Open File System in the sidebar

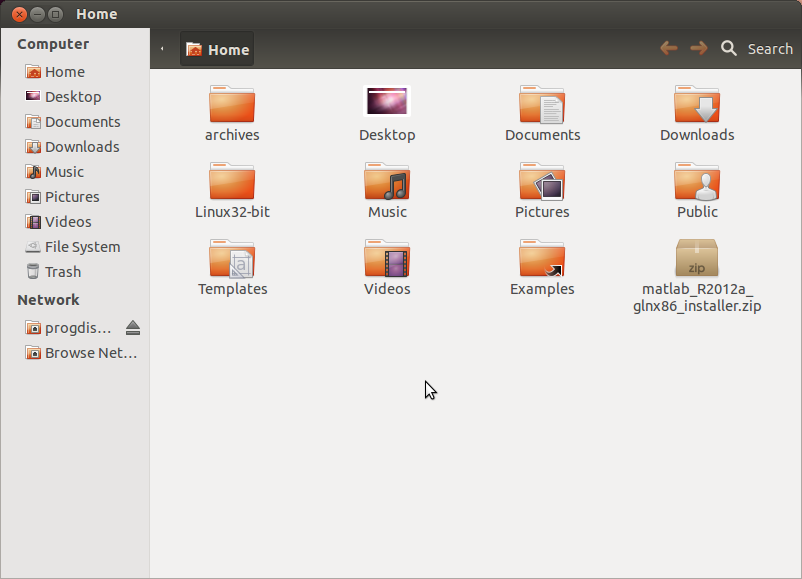tap(75, 247)
